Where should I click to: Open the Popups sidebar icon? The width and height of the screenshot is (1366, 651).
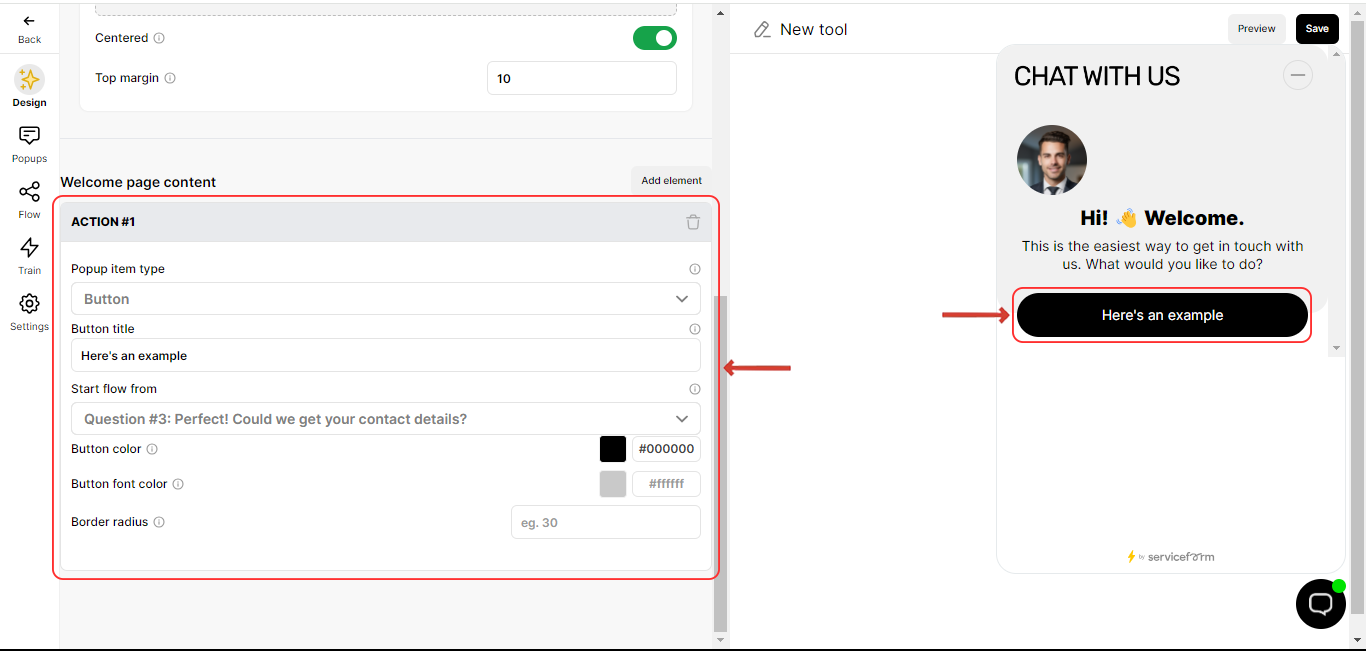pos(29,144)
